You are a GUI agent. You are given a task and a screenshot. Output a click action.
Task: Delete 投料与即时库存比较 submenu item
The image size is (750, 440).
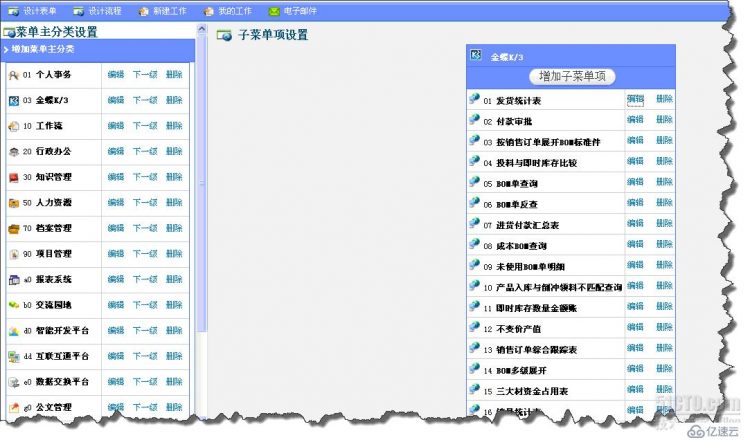pyautogui.click(x=664, y=161)
